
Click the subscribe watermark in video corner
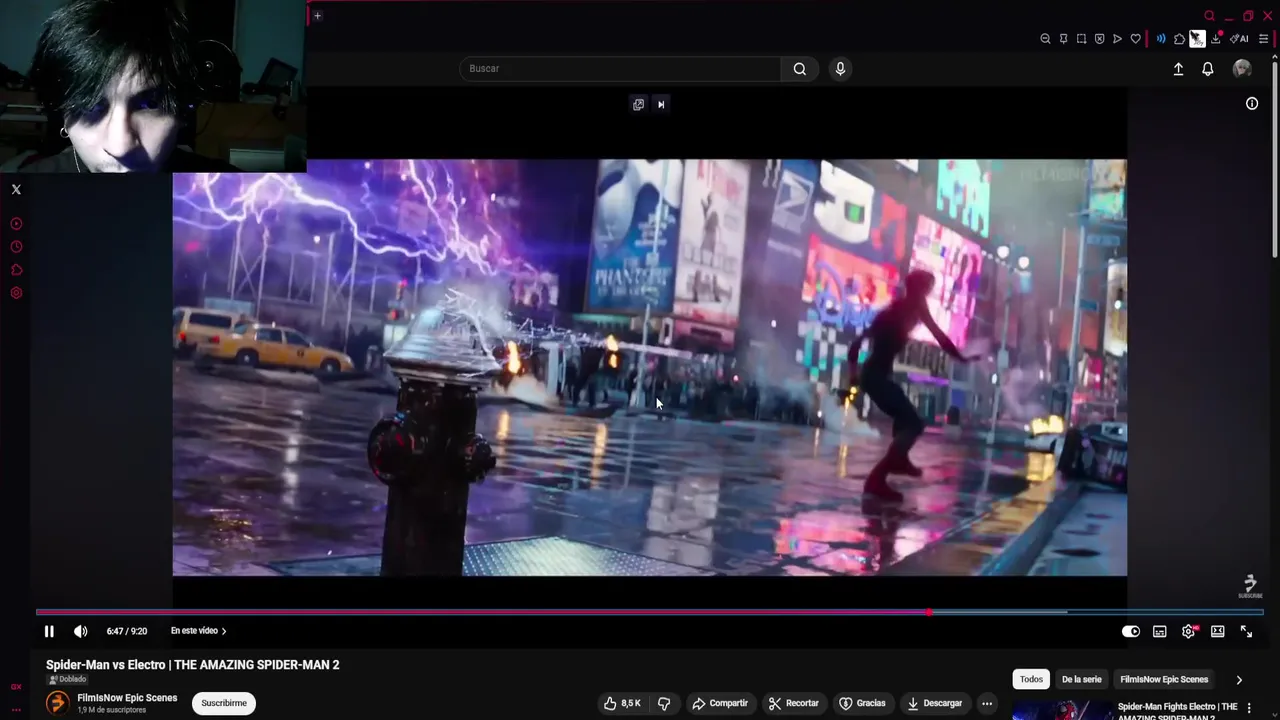tap(1250, 587)
